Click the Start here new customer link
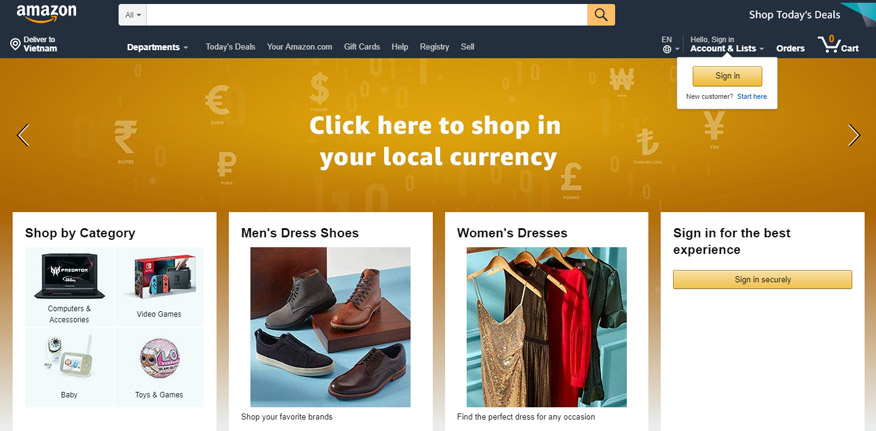The width and height of the screenshot is (876, 431). [x=753, y=97]
